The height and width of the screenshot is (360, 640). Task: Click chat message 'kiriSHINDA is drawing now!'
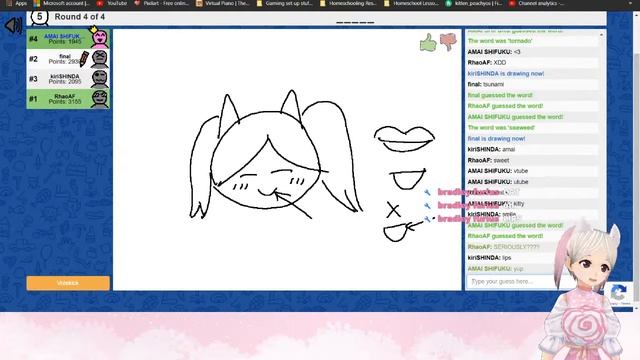(506, 73)
